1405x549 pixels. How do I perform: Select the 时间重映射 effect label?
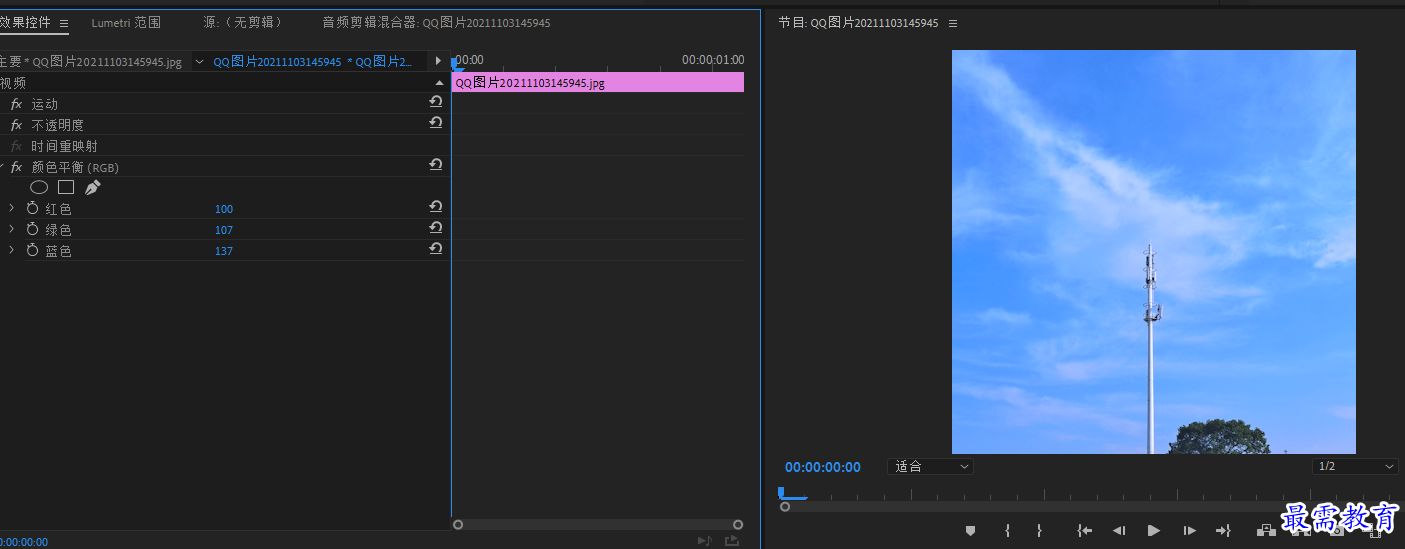click(x=65, y=146)
